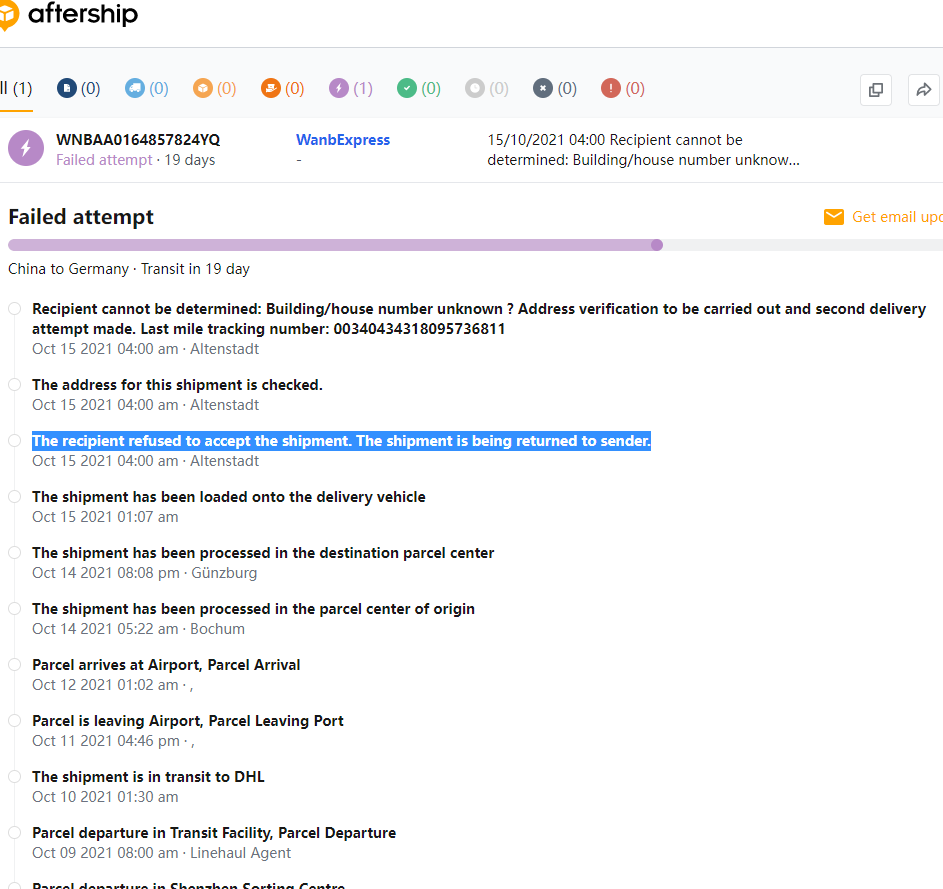This screenshot has height=889, width=943.
Task: Click the highlighted recipient refused event text
Action: coord(341,441)
